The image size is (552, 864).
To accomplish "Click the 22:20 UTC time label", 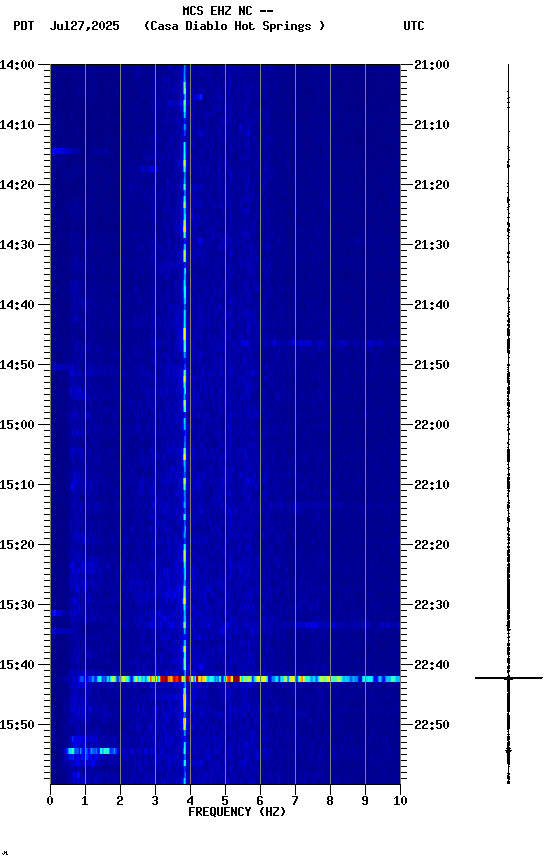I will [x=432, y=545].
